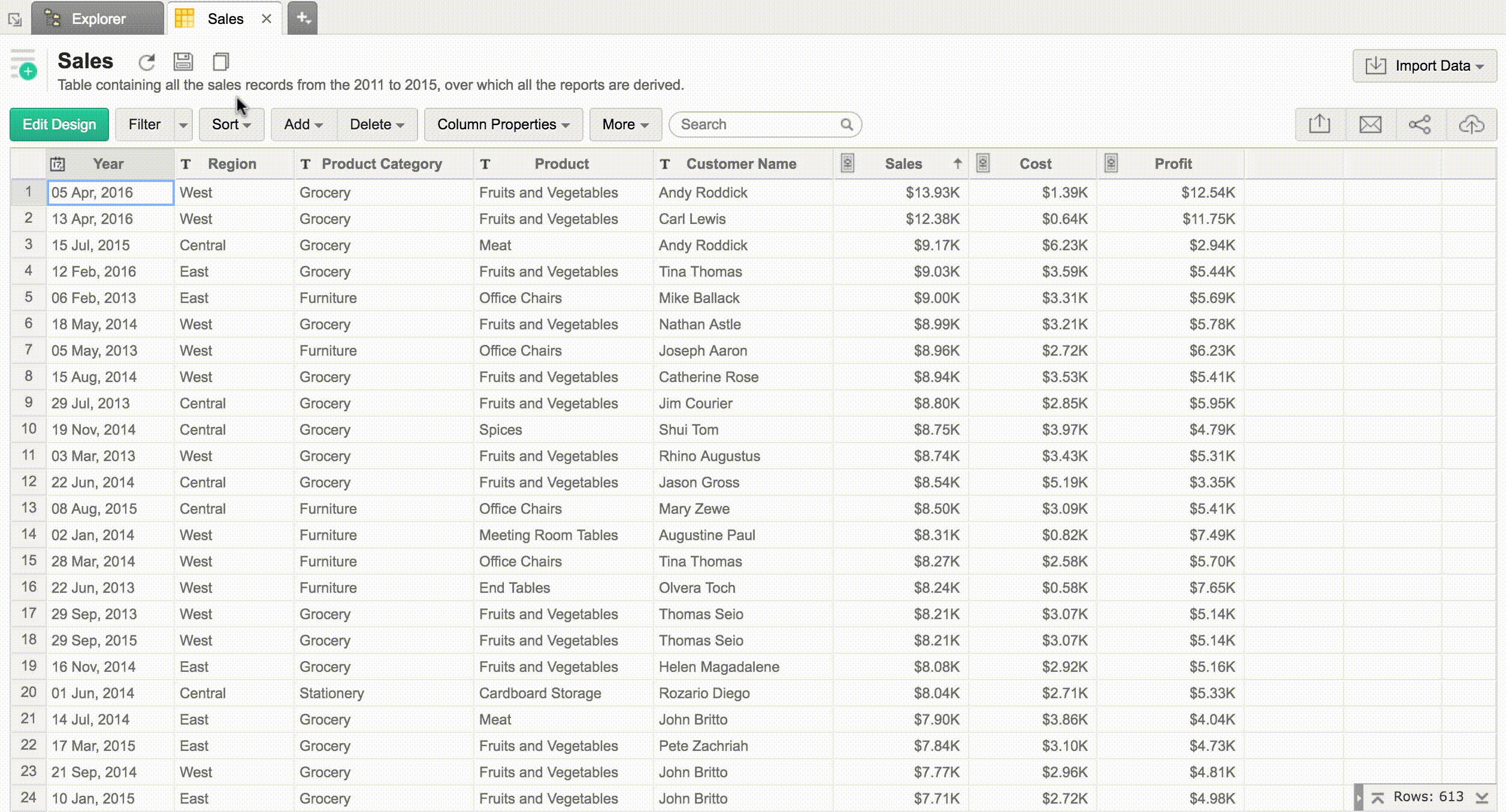
Task: Click the add new tab plus icon
Action: [x=303, y=18]
